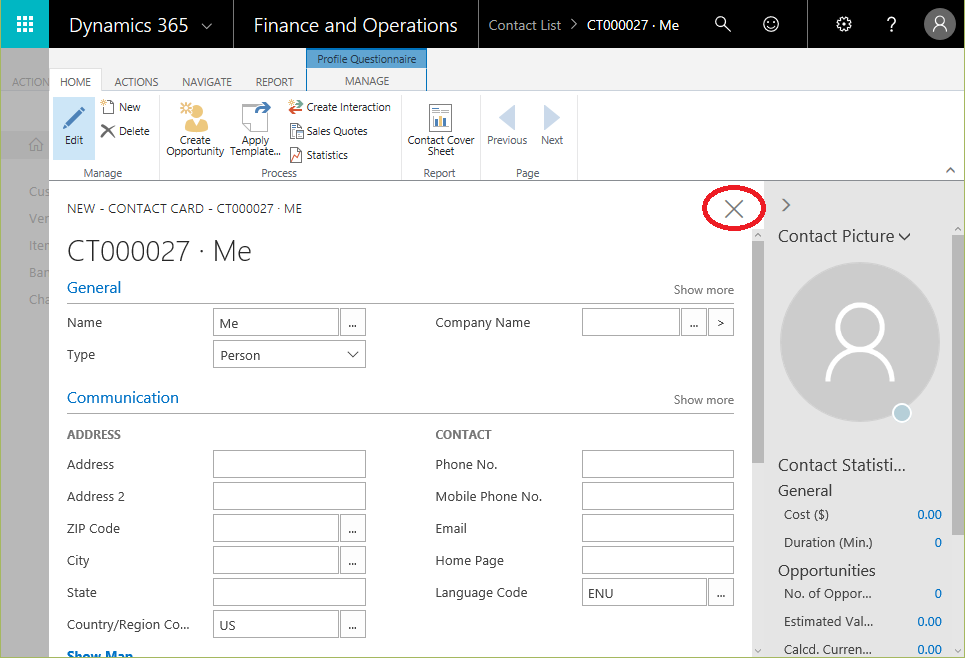The width and height of the screenshot is (965, 658).
Task: Click the home icon in left sidebar
Action: point(36,145)
